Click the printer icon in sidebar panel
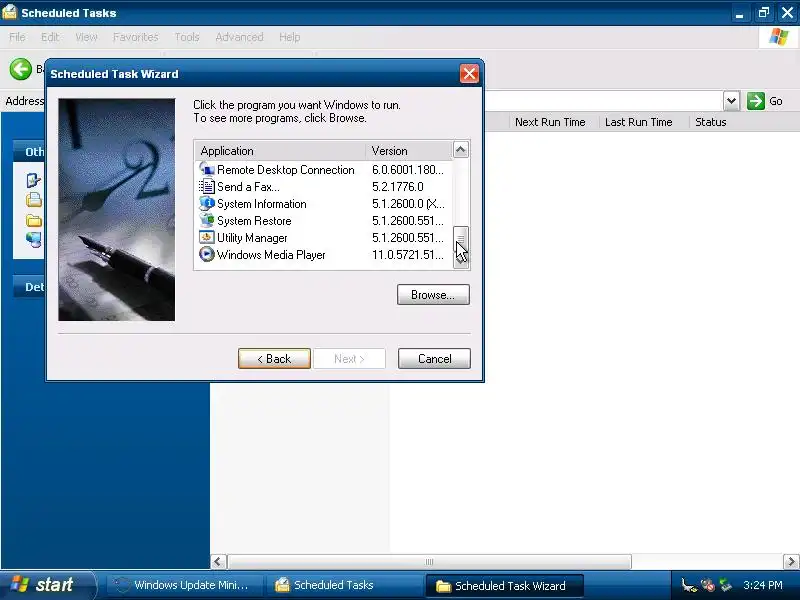Viewport: 800px width, 600px height. (x=34, y=199)
